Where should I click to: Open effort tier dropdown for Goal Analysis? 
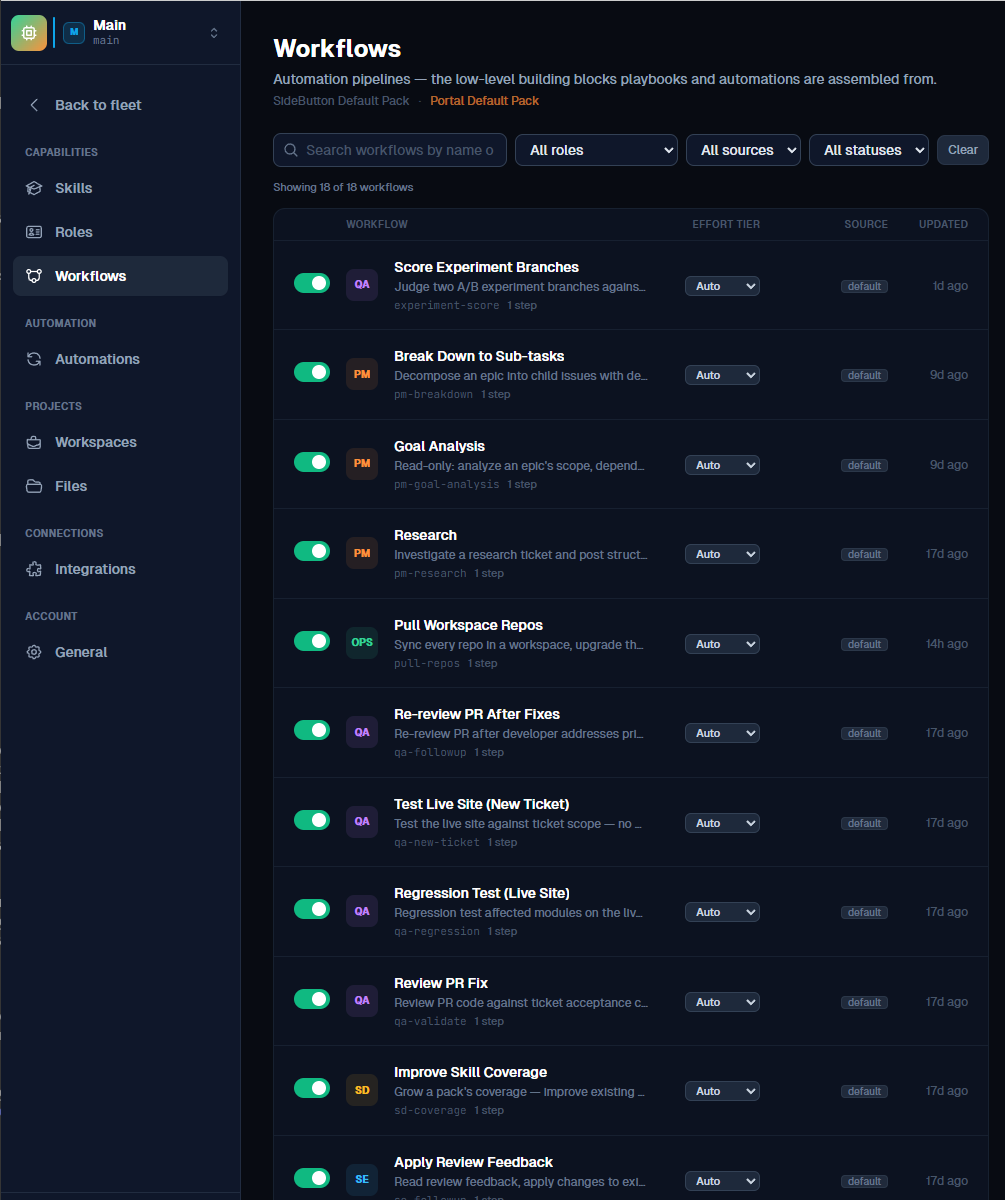[x=722, y=465]
